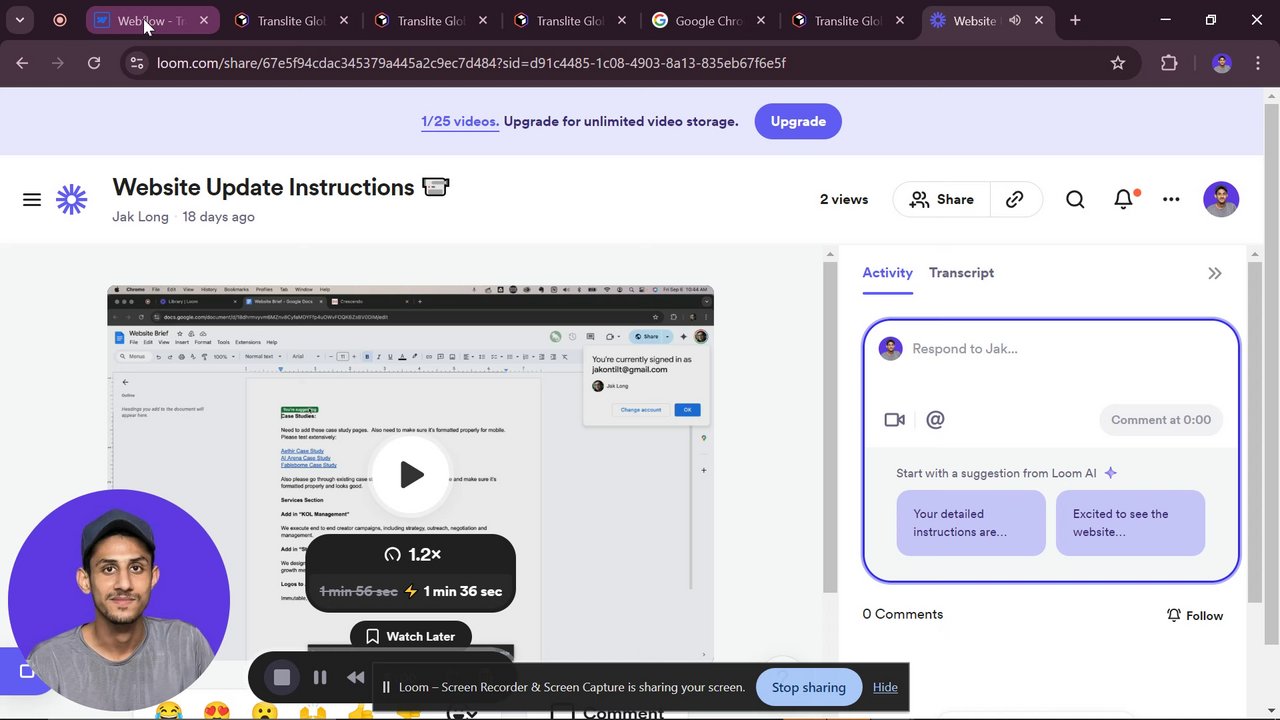Click the '18 days ago' timestamp
The width and height of the screenshot is (1280, 720).
tap(218, 217)
